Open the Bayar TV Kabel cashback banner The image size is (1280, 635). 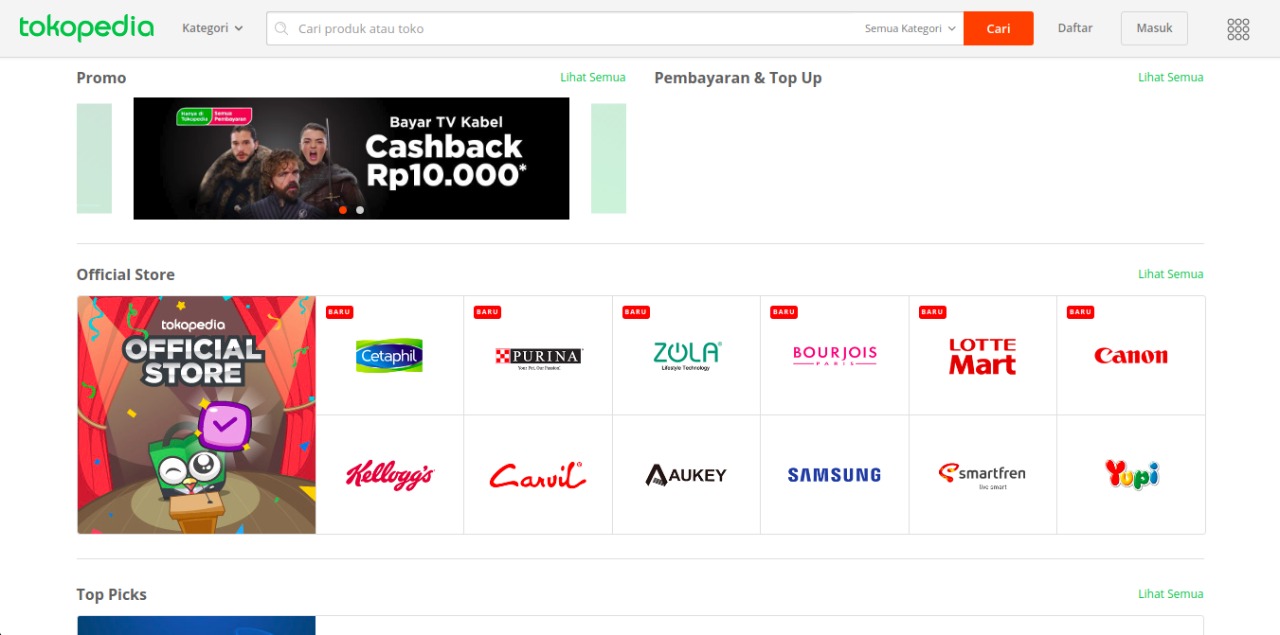pos(351,158)
